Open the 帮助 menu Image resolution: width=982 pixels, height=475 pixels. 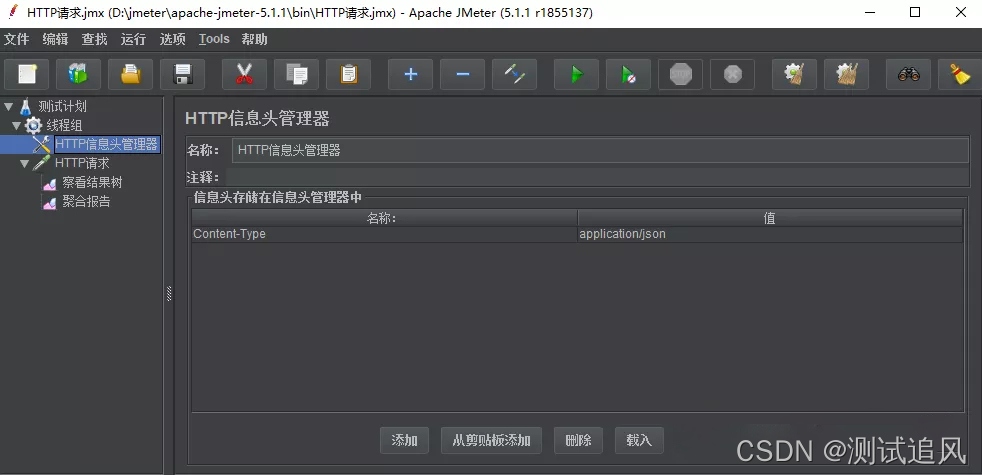coord(254,39)
